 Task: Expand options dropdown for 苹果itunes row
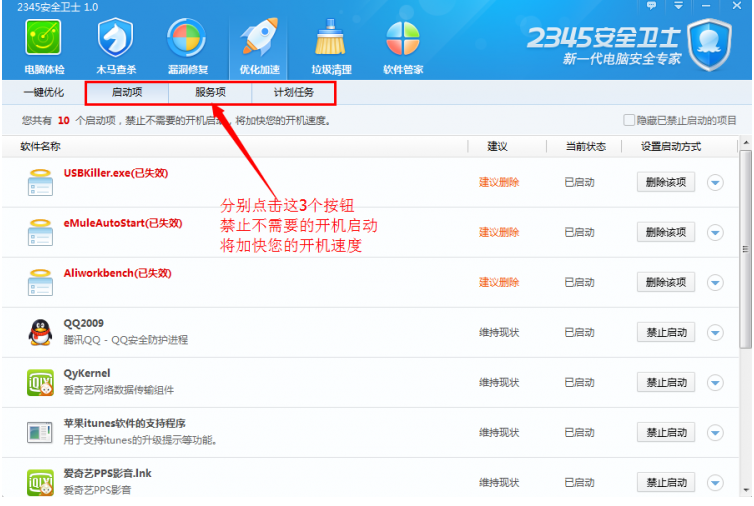(x=716, y=432)
